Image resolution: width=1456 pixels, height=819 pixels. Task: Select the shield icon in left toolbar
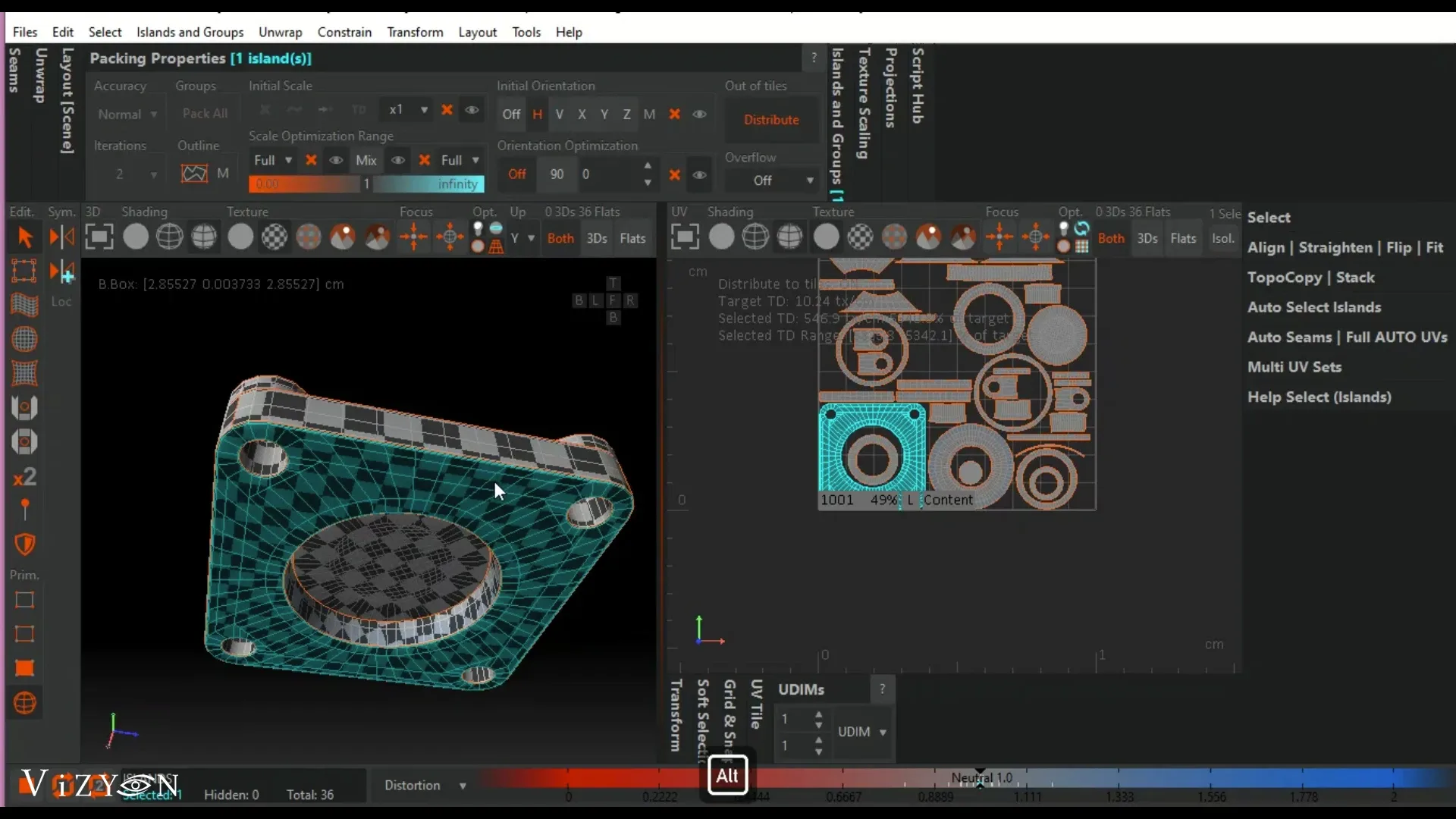(x=24, y=544)
